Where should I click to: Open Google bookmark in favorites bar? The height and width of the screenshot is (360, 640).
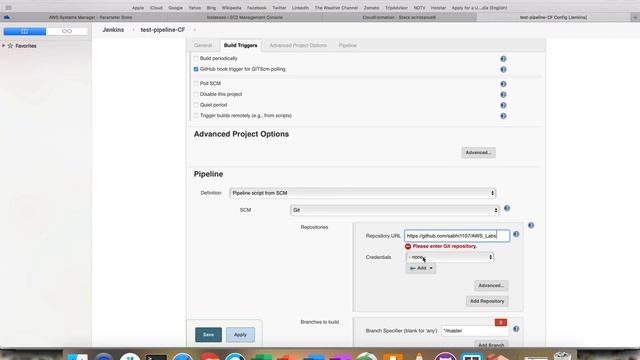(x=176, y=8)
